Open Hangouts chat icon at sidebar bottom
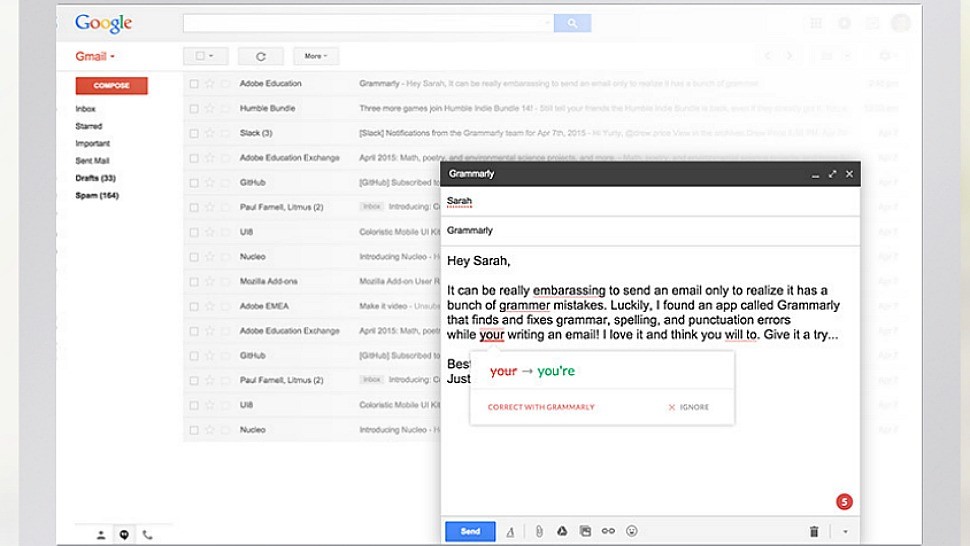970x546 pixels. (x=124, y=535)
